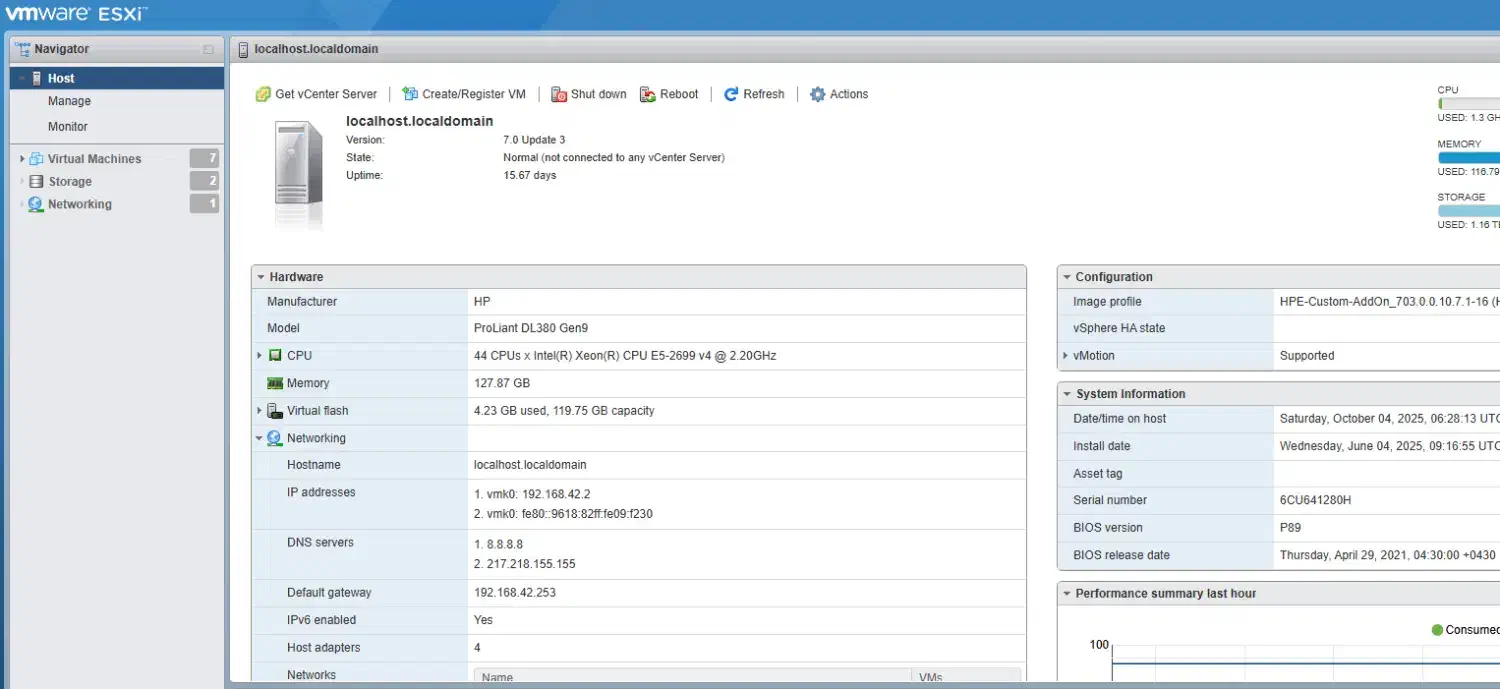Viewport: 1500px width, 689px height.
Task: Click the Virtual Machines navigator icon
Action: 37,159
